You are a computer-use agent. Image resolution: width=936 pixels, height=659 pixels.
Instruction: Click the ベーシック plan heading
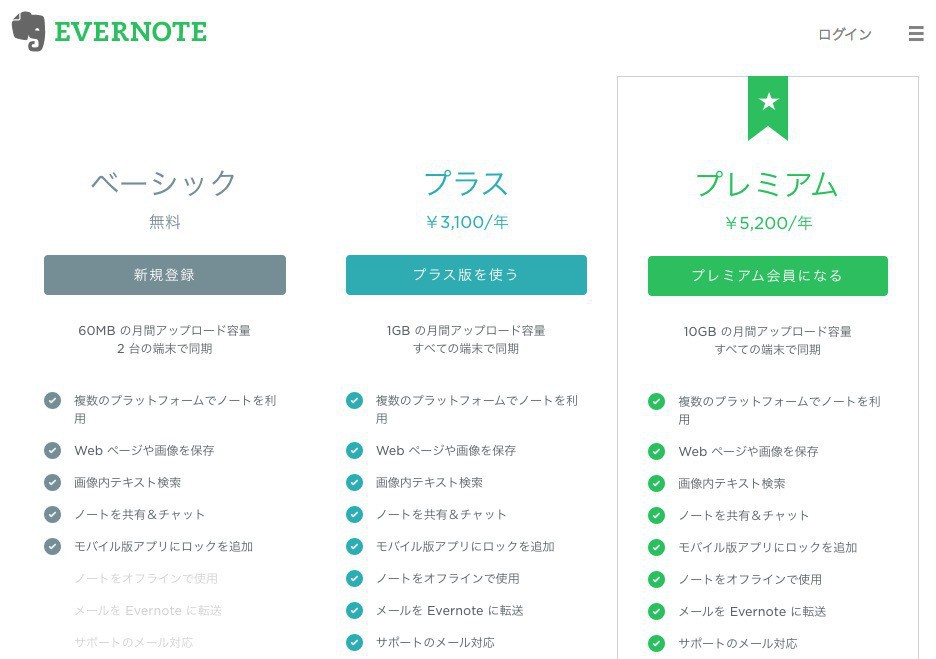pos(164,183)
